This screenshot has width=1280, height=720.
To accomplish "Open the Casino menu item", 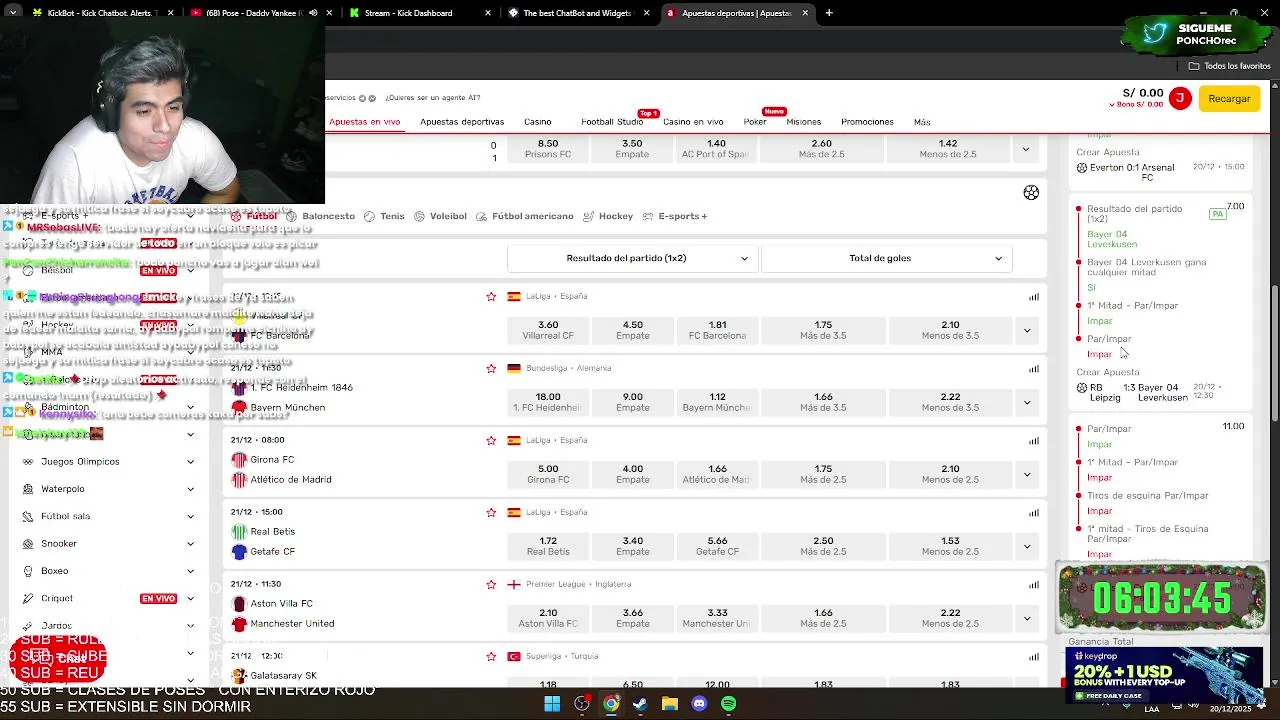I will (537, 122).
